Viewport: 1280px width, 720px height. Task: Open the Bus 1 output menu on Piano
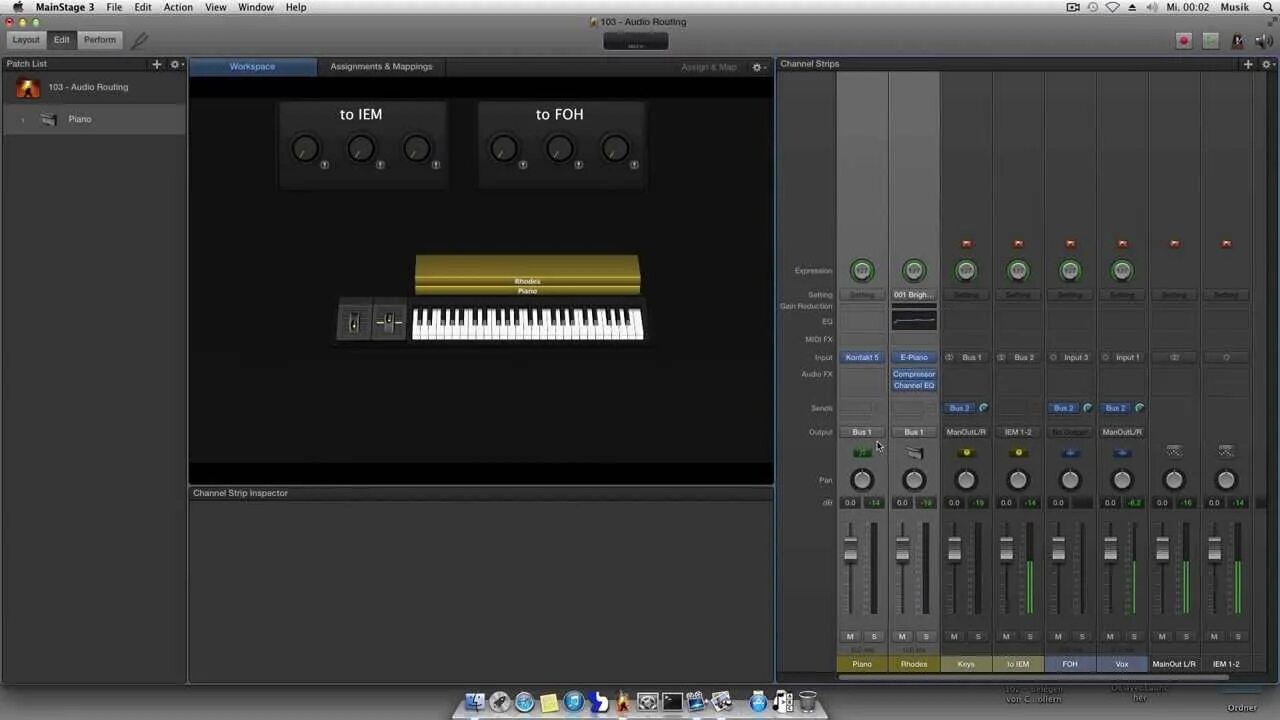(x=862, y=432)
